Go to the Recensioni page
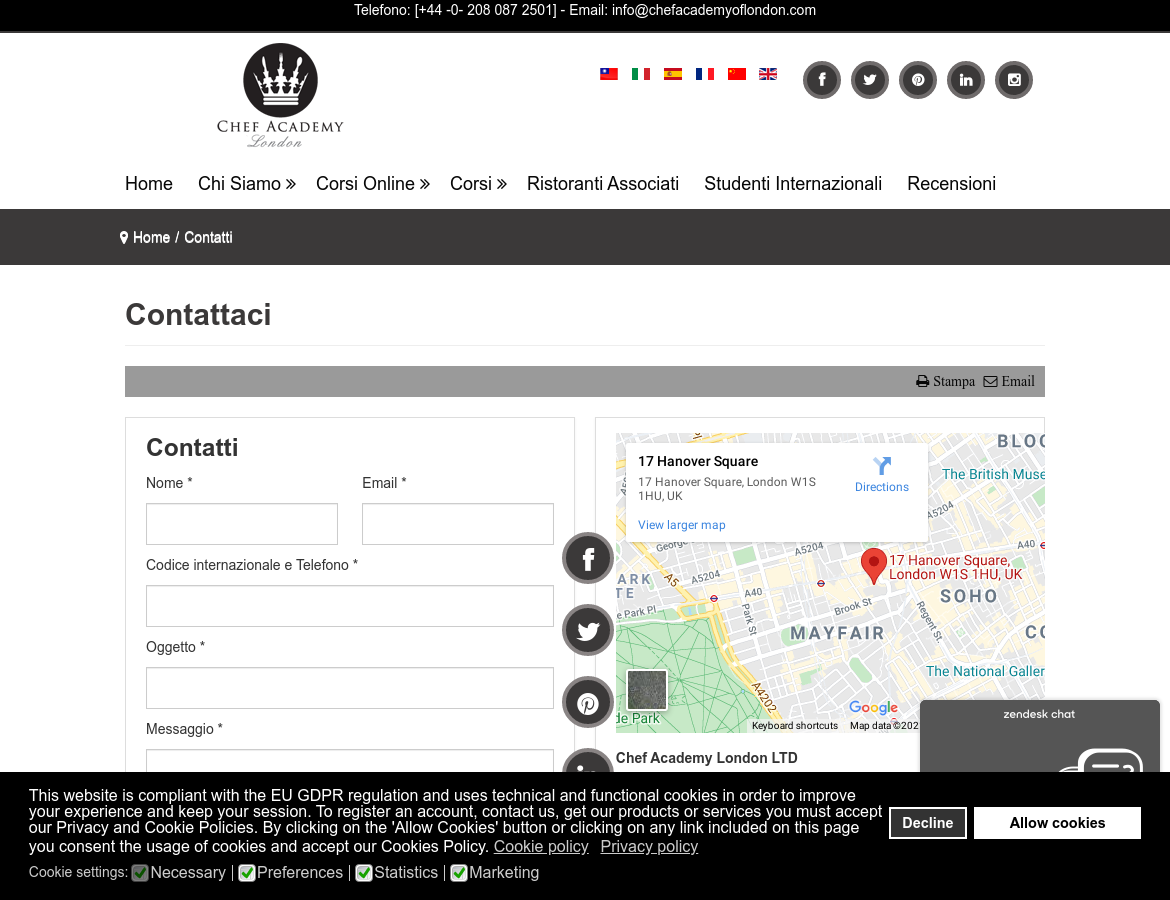1170x900 pixels. pos(951,184)
